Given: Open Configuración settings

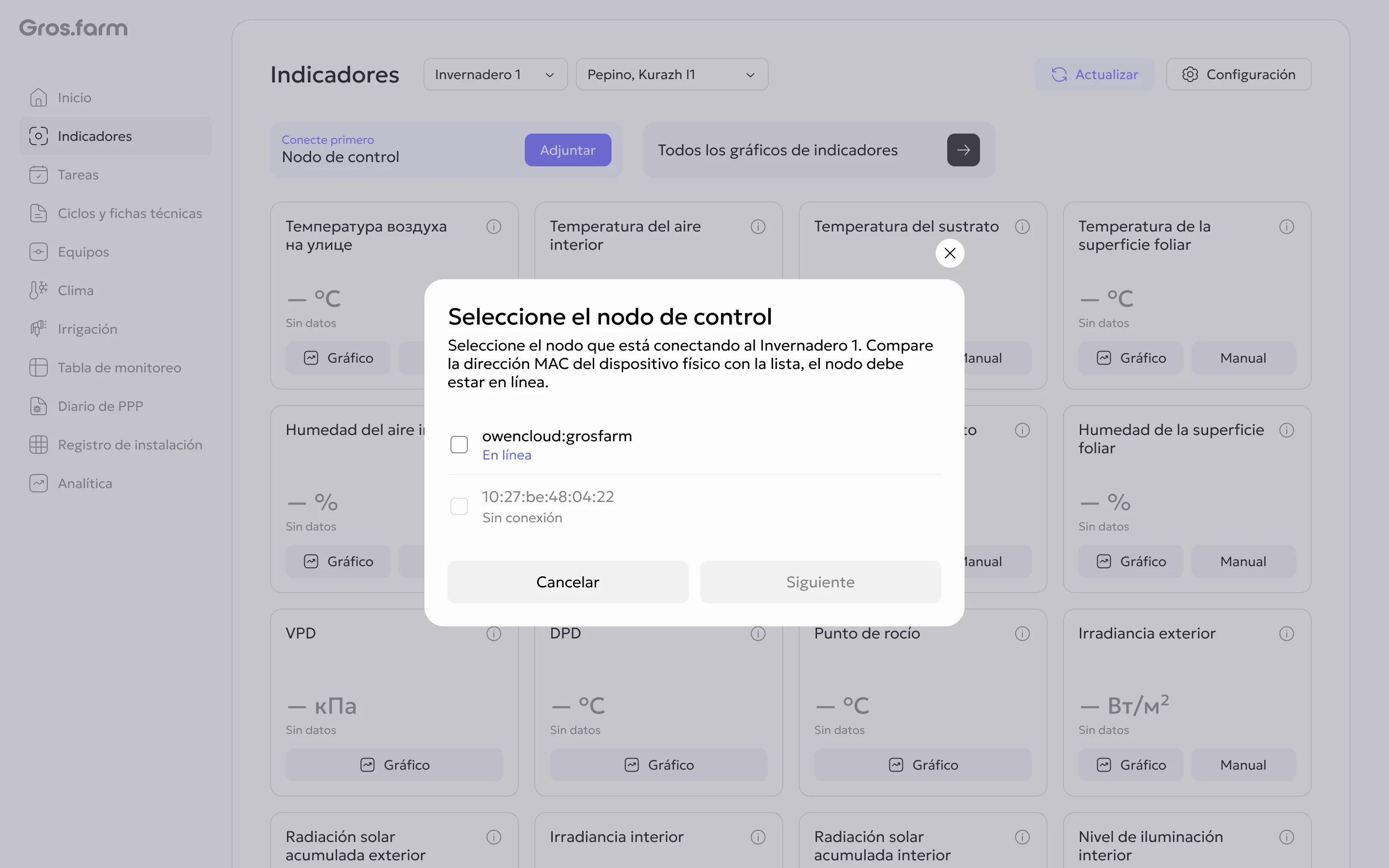Looking at the screenshot, I should click(1239, 75).
